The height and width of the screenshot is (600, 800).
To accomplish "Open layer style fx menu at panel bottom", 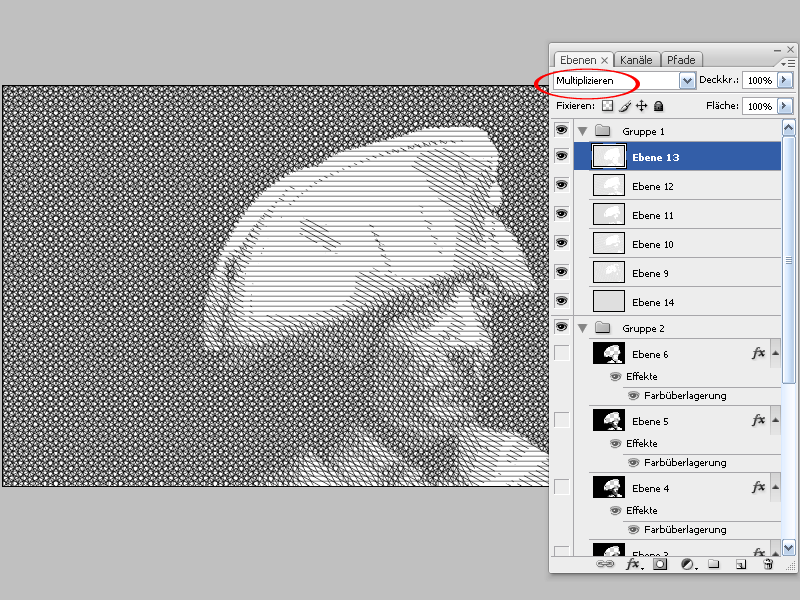I will 634,564.
